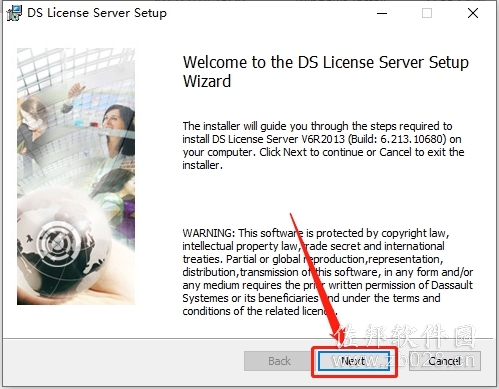Close the DS License Server Setup window

pos(473,13)
